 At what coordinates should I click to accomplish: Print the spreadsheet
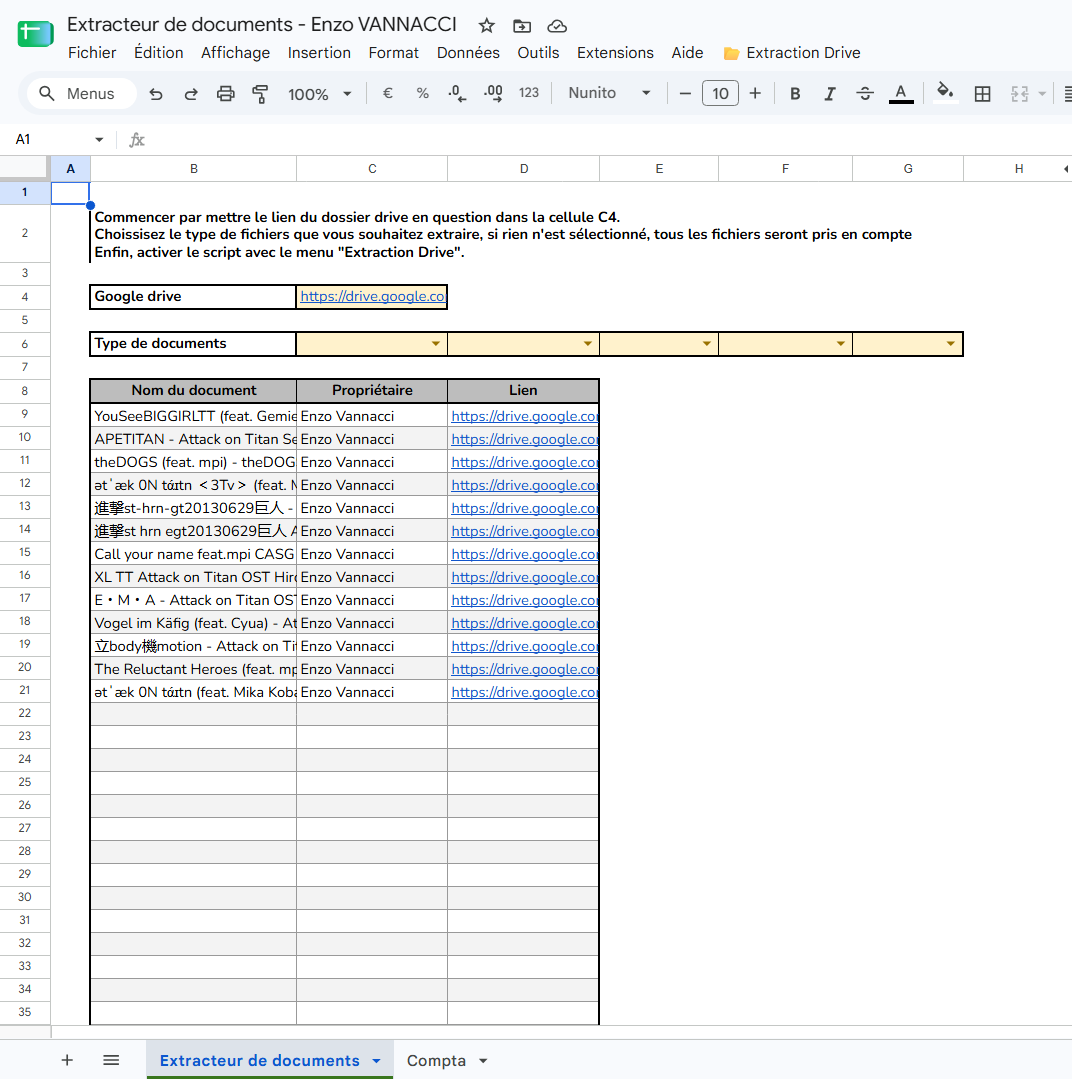(226, 94)
